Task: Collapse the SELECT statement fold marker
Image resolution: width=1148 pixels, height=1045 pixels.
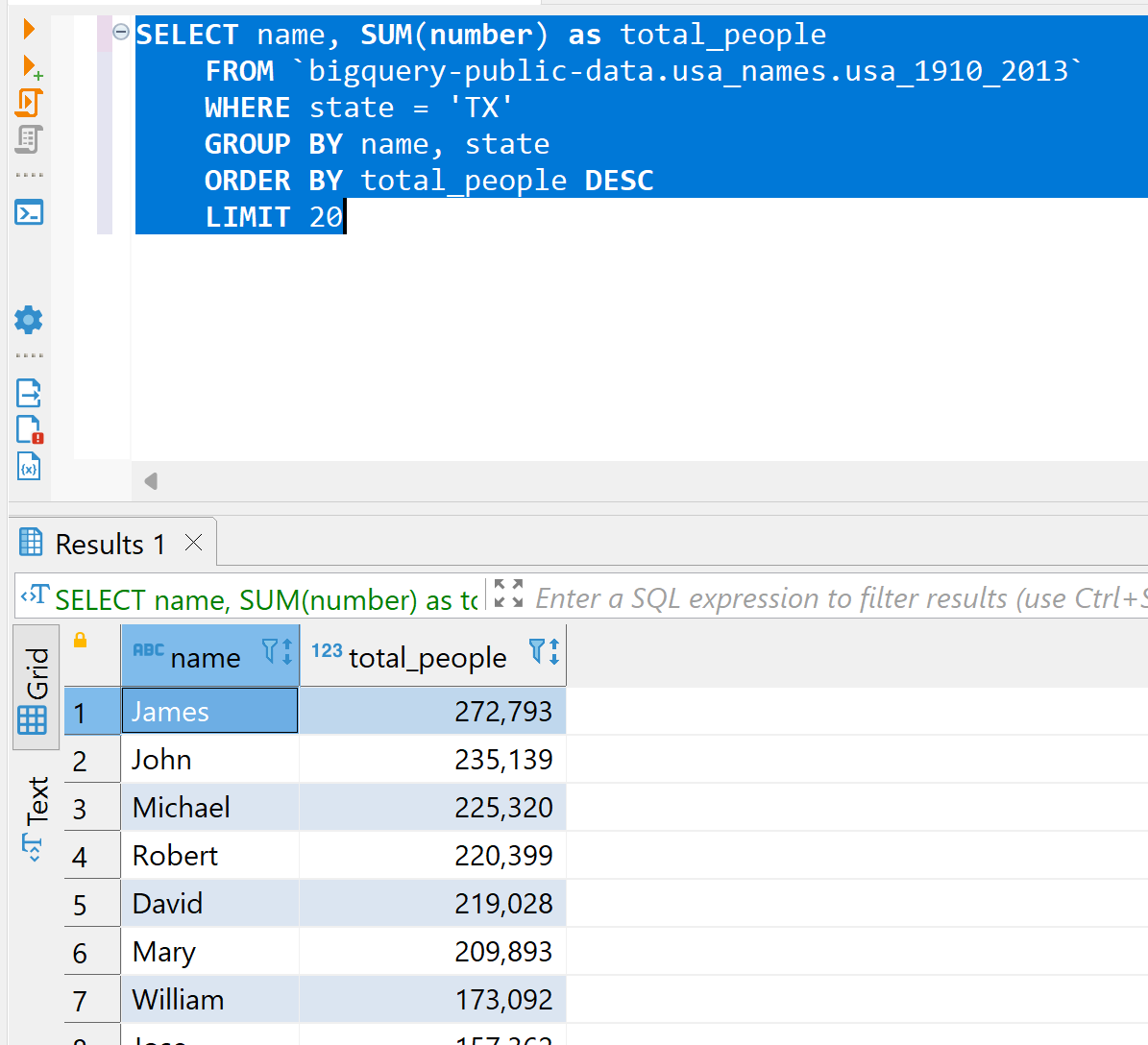Action: click(121, 33)
